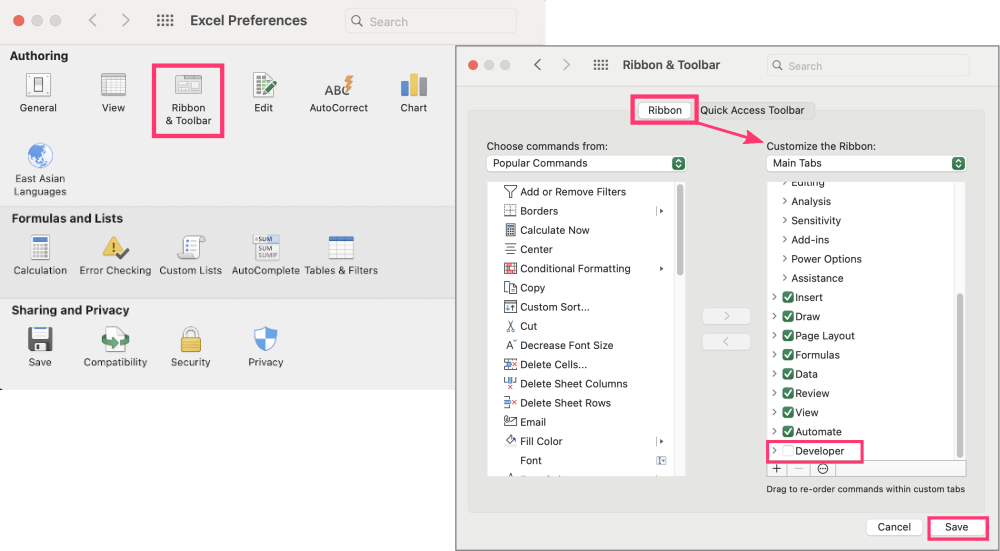Select the Cut command
Viewport: 1000px width, 551px height.
point(520,326)
